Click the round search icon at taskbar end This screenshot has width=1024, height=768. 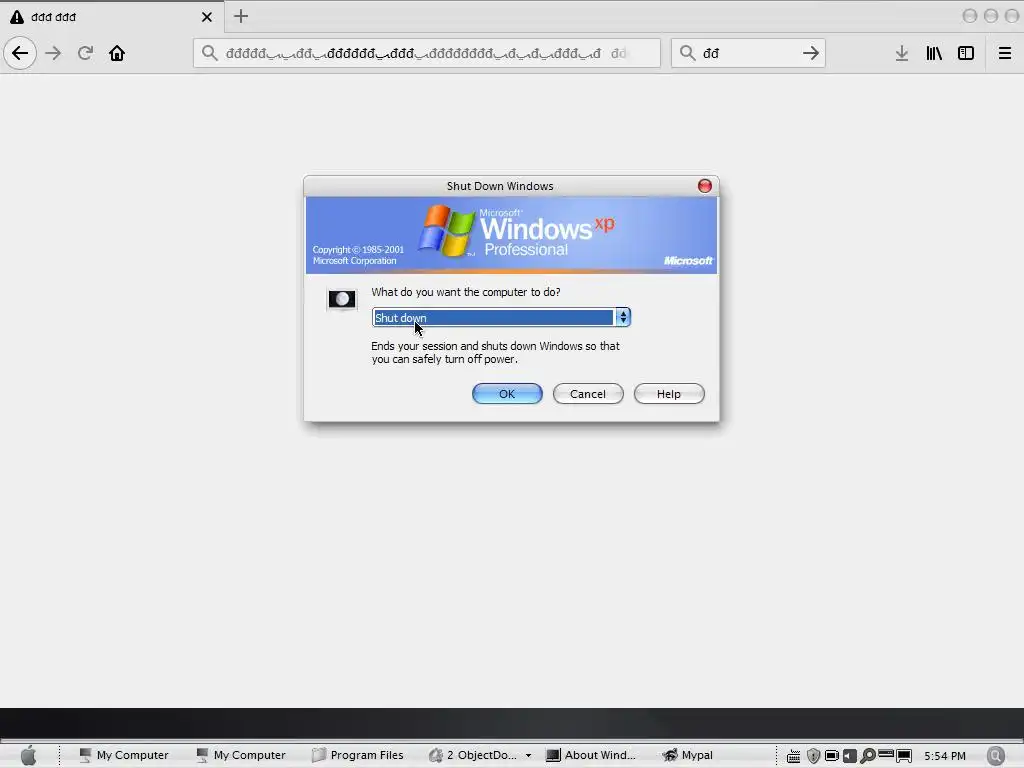click(996, 756)
